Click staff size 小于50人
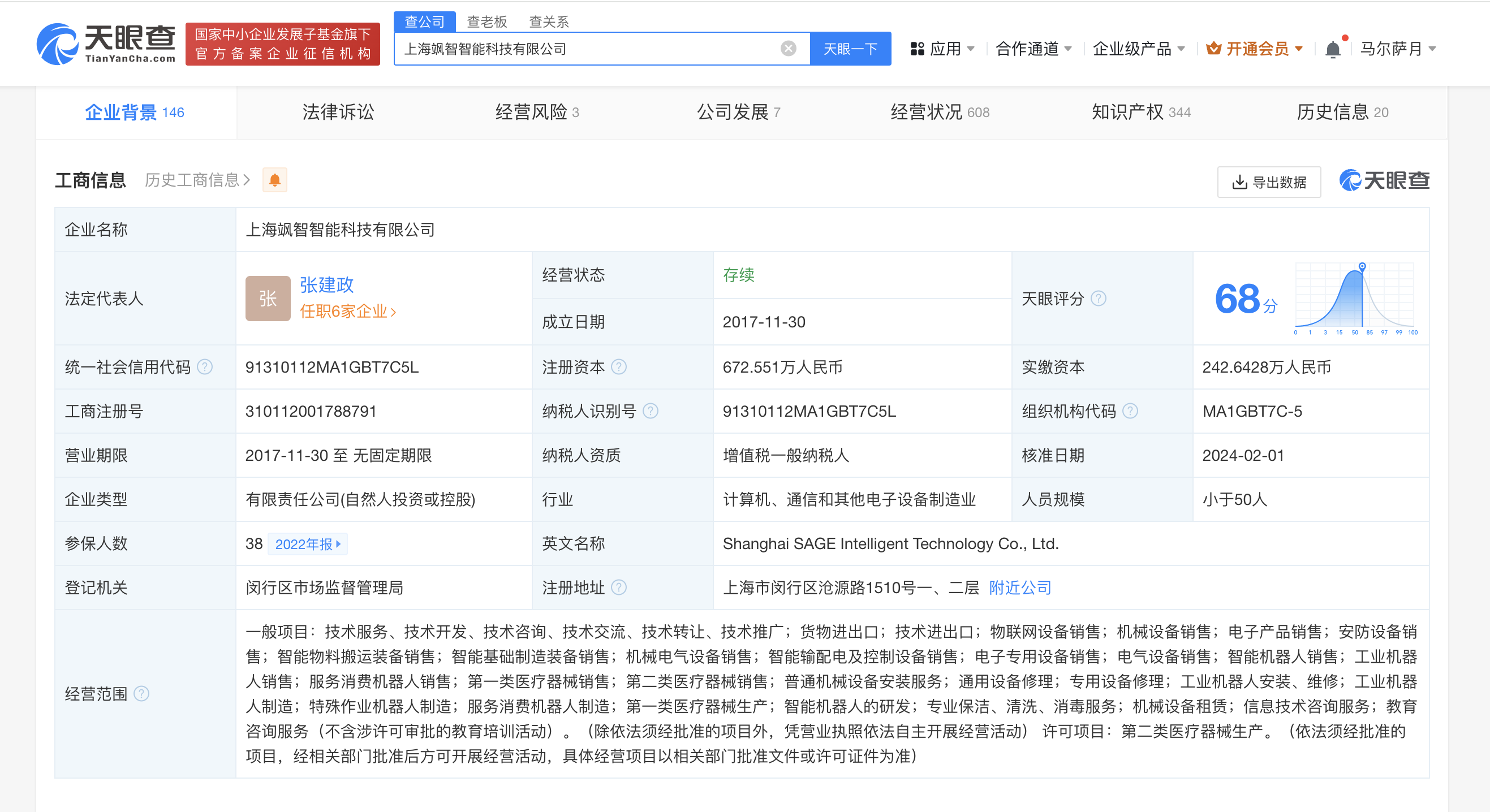 [x=1235, y=499]
